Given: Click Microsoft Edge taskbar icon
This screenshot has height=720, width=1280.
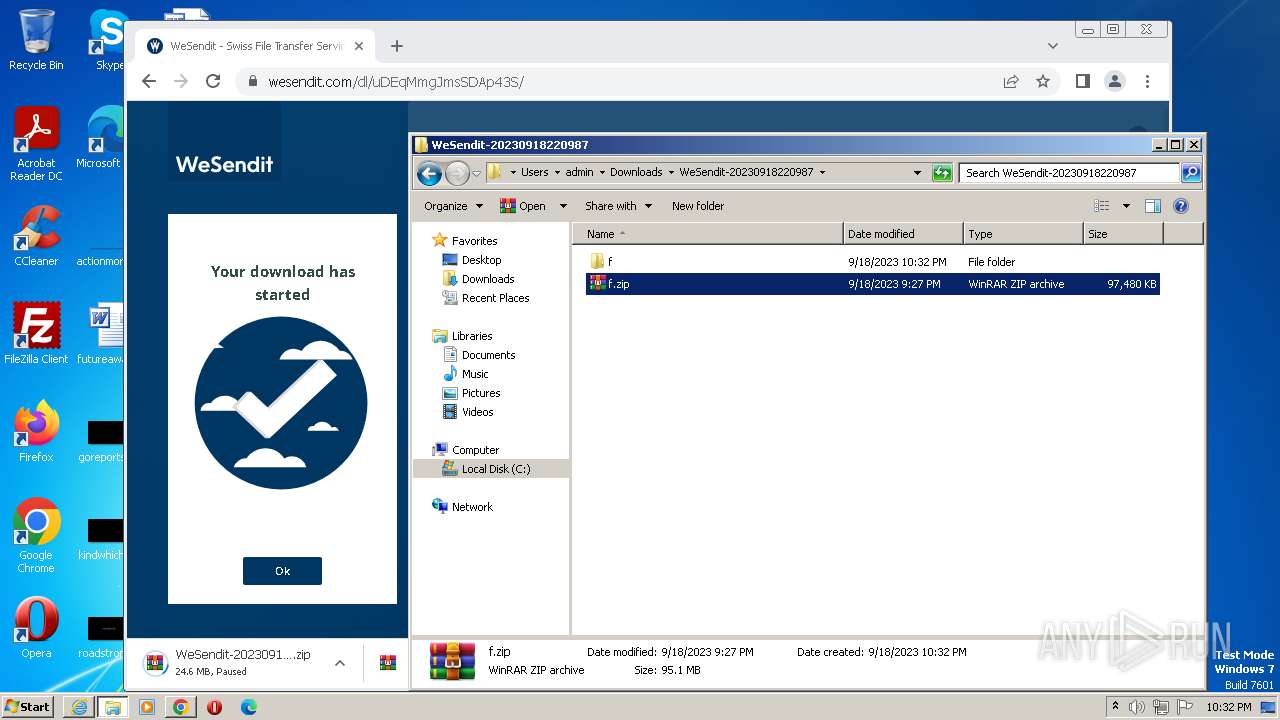Looking at the screenshot, I should coord(248,707).
